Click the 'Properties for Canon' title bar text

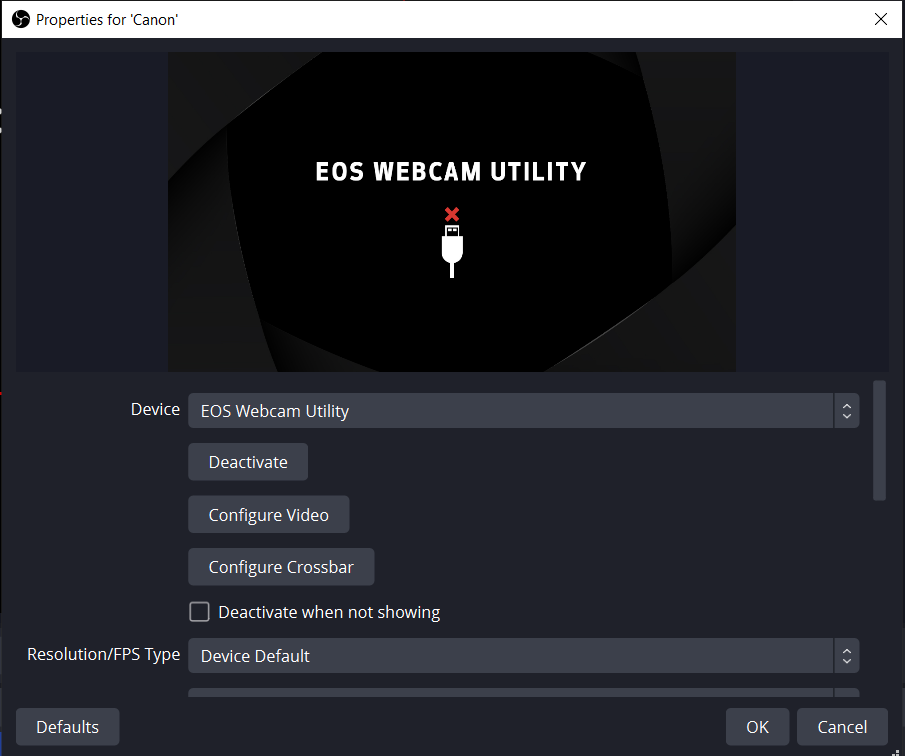pos(108,19)
